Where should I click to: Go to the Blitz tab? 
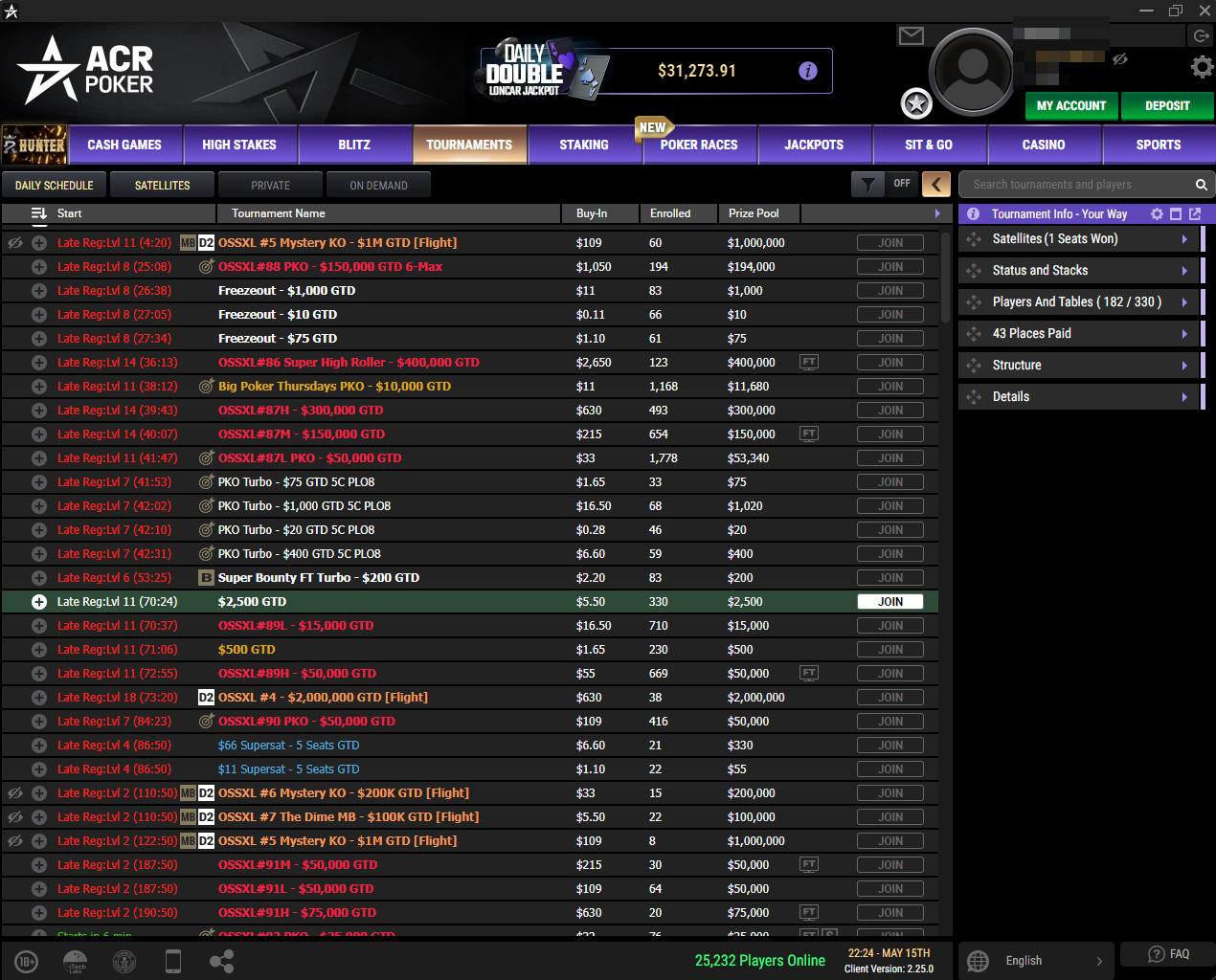click(354, 145)
